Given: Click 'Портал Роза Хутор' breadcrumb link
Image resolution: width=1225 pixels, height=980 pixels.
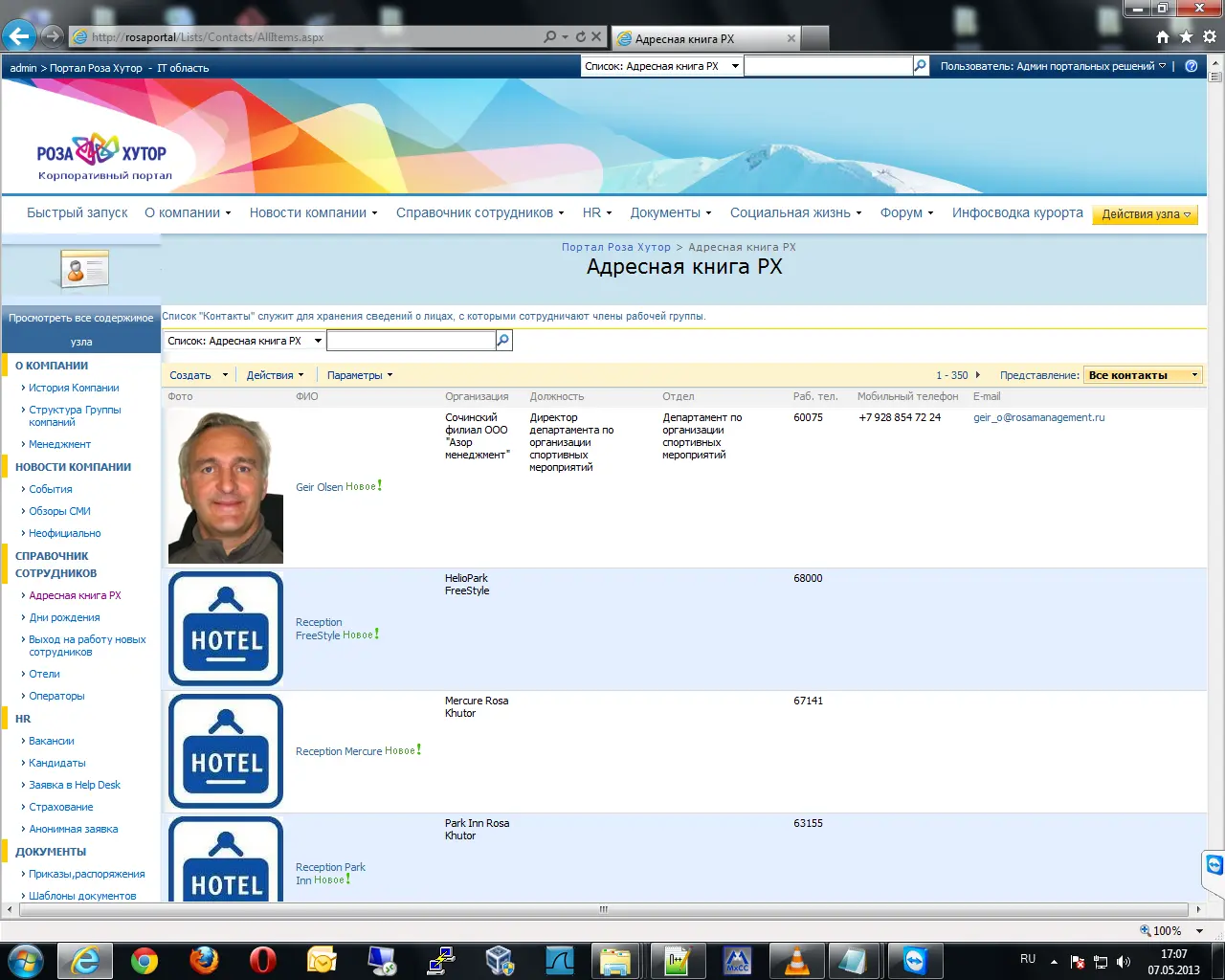Looking at the screenshot, I should point(616,247).
